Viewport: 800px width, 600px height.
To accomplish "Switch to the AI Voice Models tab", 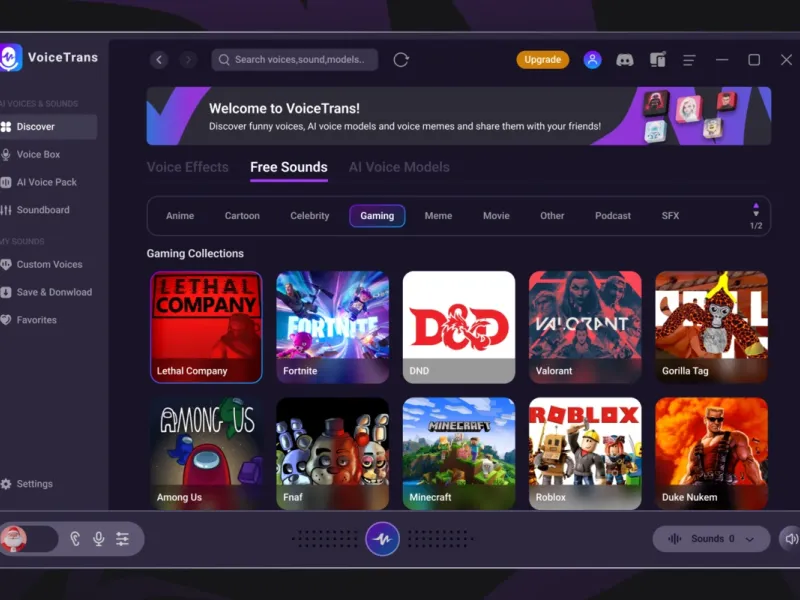I will point(399,167).
